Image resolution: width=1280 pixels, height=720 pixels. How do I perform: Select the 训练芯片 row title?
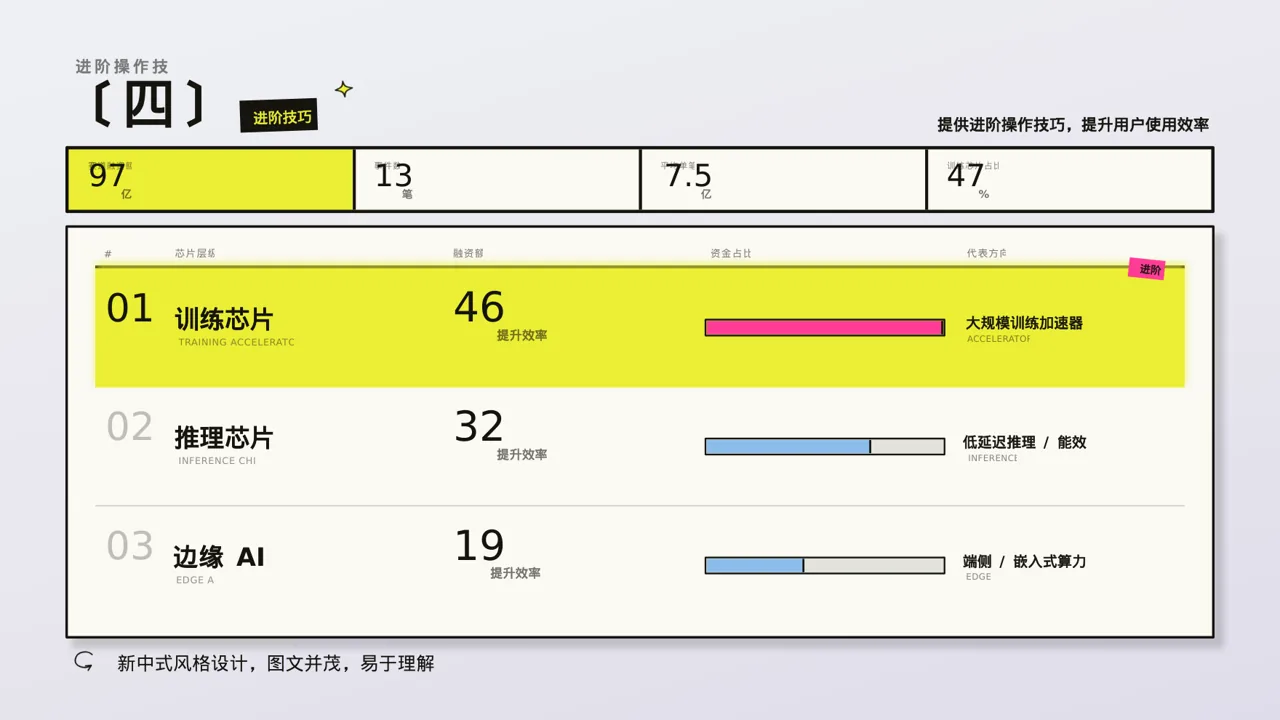point(224,320)
